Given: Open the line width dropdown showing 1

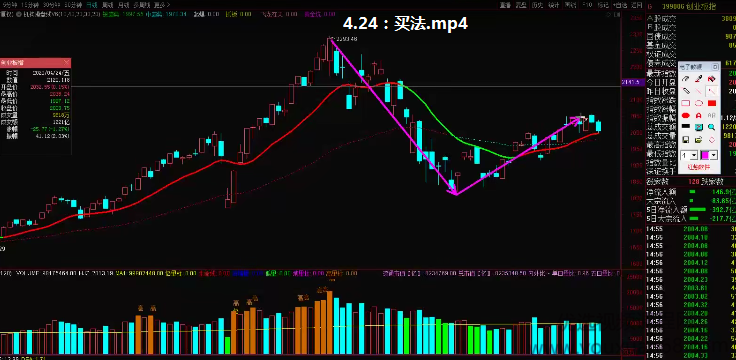Looking at the screenshot, I should (x=690, y=155).
